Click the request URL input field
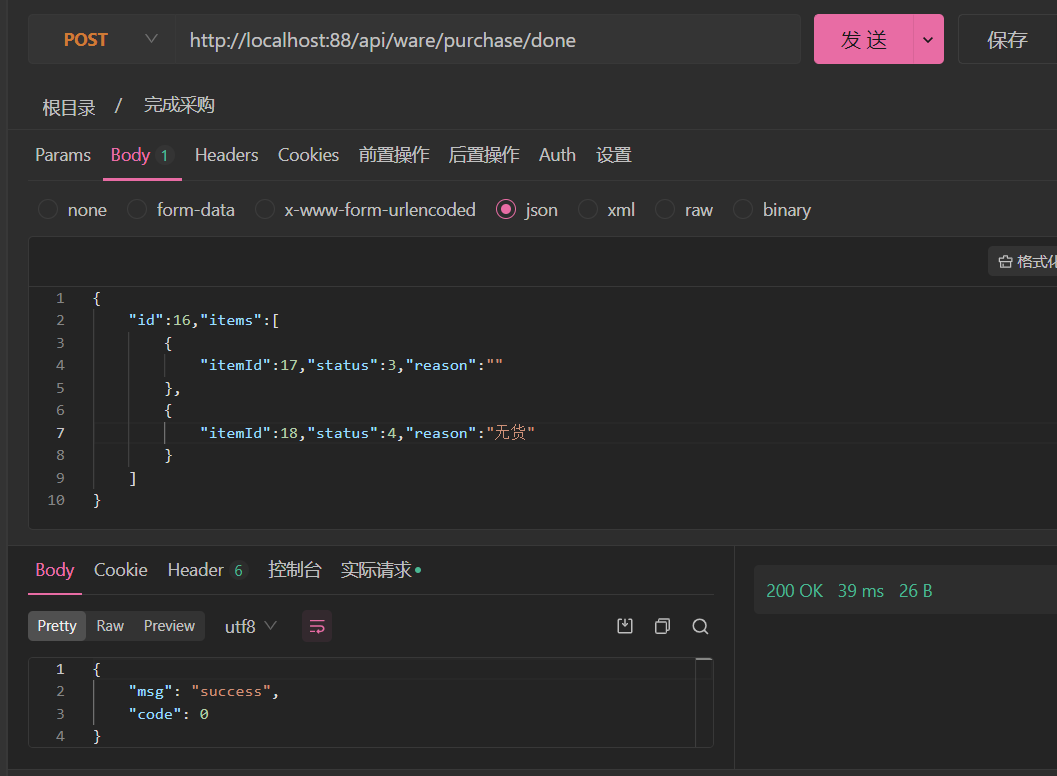 click(488, 40)
